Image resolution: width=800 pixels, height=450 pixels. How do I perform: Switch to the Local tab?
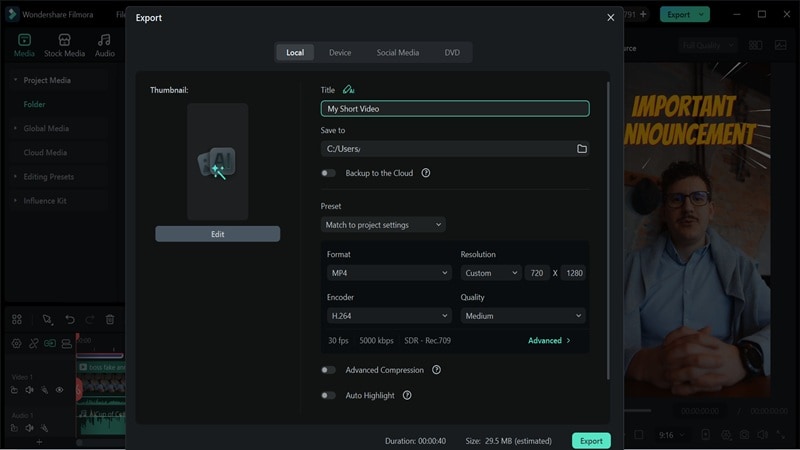click(x=295, y=53)
